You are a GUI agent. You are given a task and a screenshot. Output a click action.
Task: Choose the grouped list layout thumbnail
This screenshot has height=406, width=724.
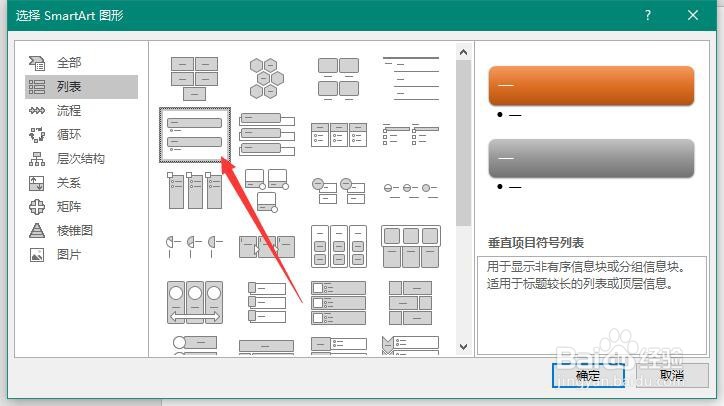click(x=338, y=247)
